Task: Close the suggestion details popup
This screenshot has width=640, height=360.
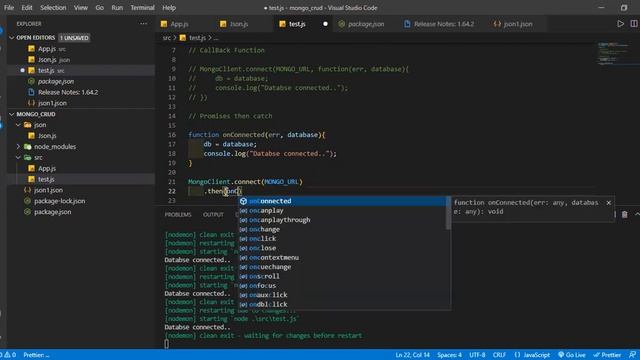Action: [x=609, y=202]
